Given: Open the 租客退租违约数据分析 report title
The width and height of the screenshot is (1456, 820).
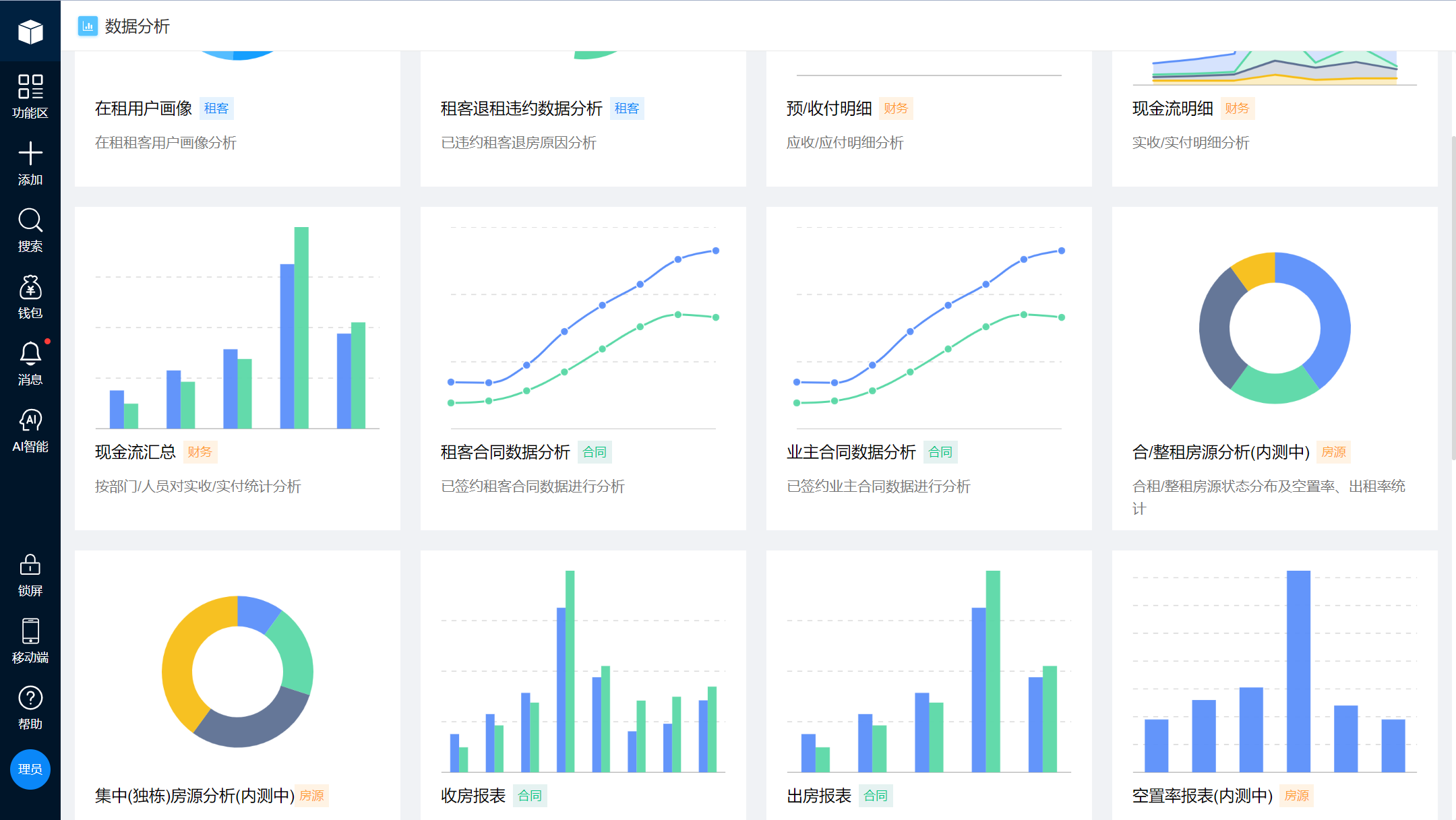Looking at the screenshot, I should pos(522,108).
